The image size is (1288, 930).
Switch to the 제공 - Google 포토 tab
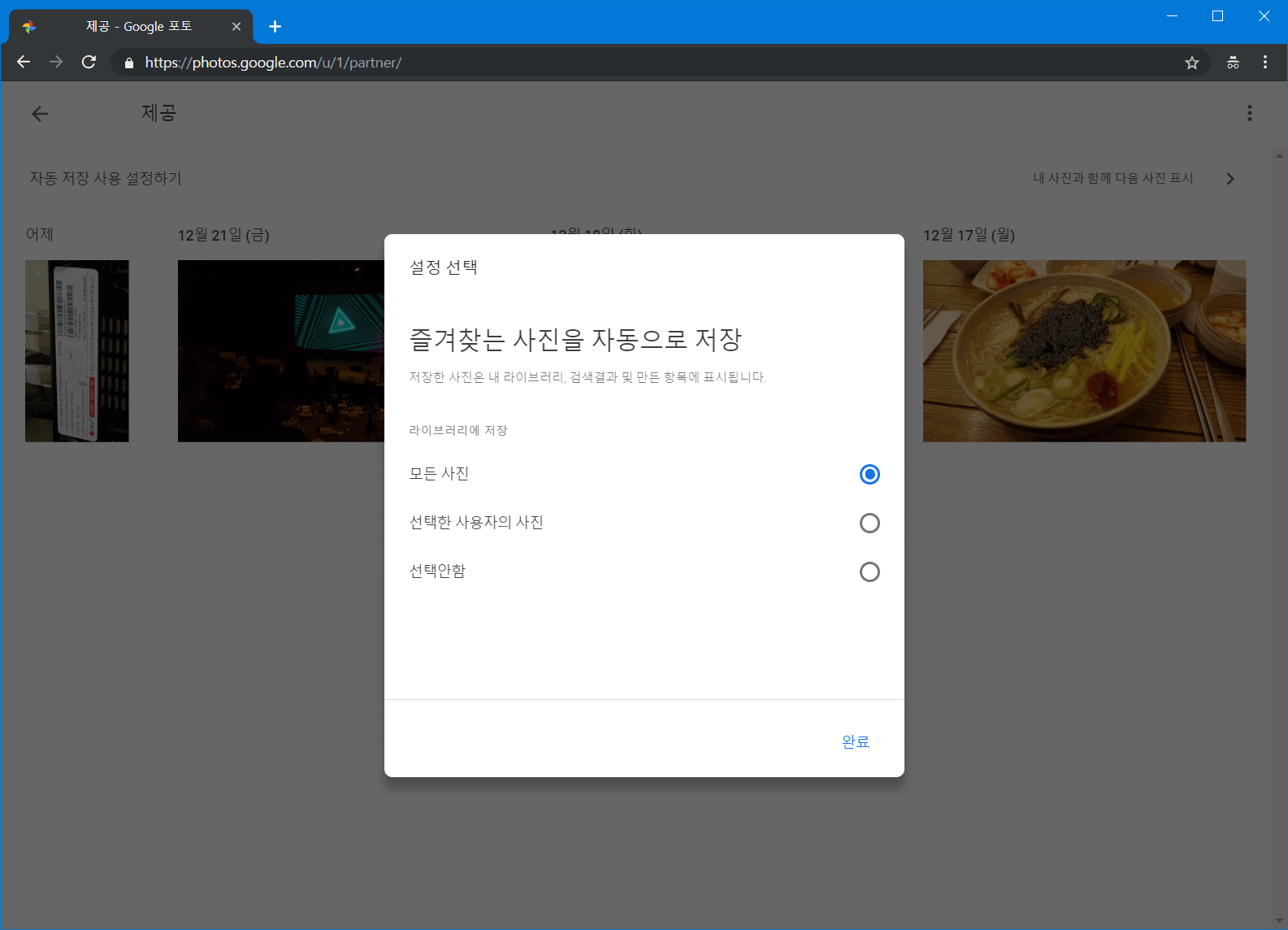(138, 27)
